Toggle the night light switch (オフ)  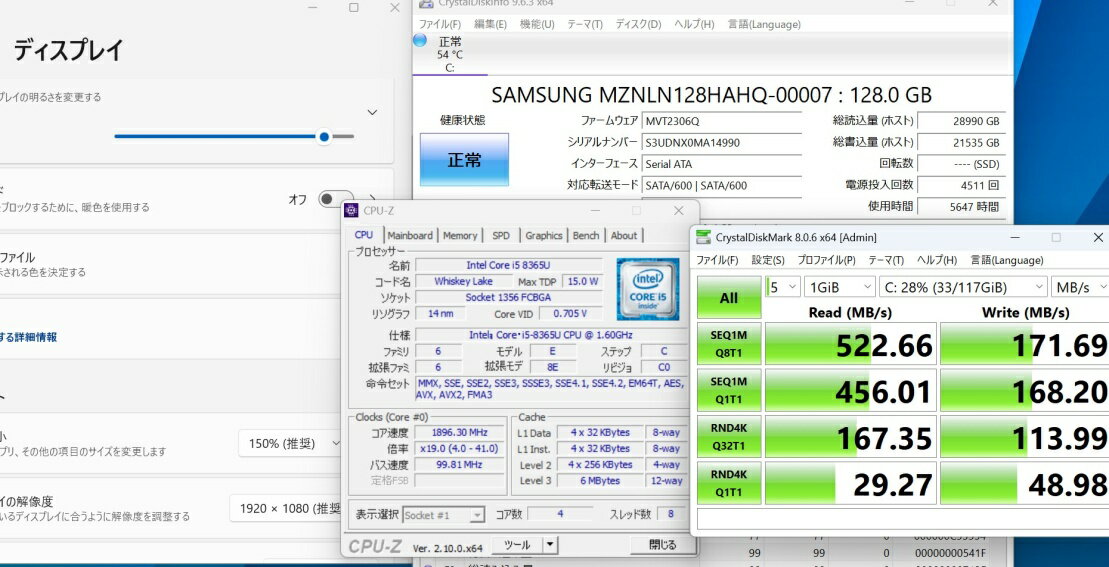coord(335,199)
